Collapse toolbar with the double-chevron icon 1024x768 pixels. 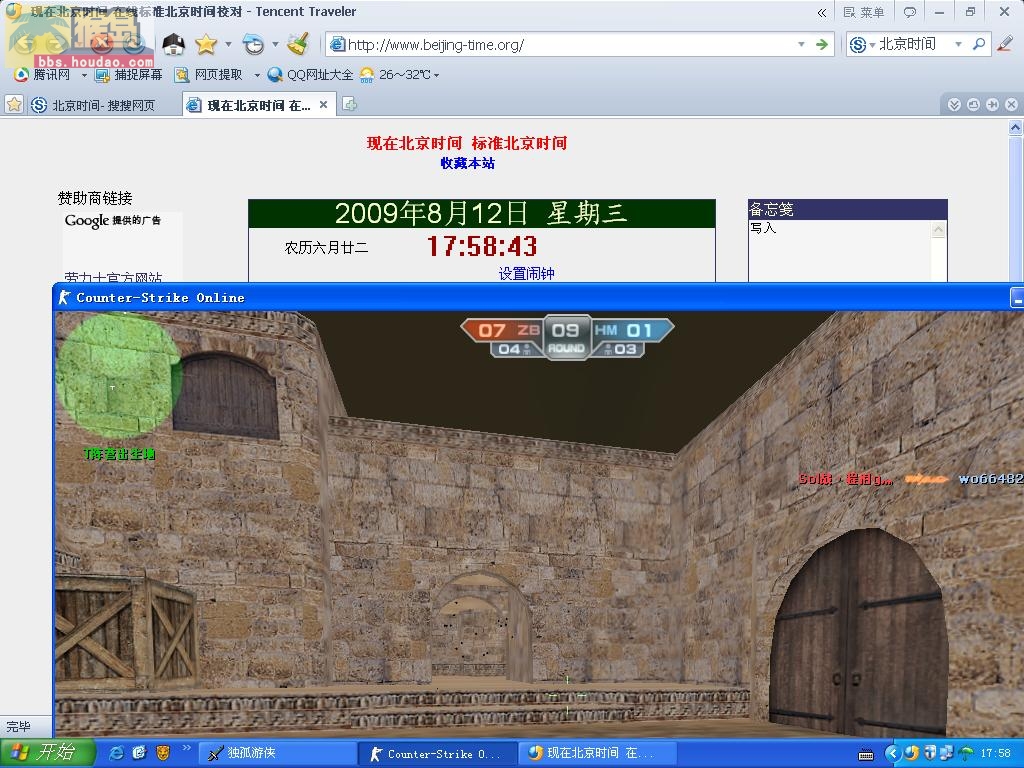(x=822, y=12)
